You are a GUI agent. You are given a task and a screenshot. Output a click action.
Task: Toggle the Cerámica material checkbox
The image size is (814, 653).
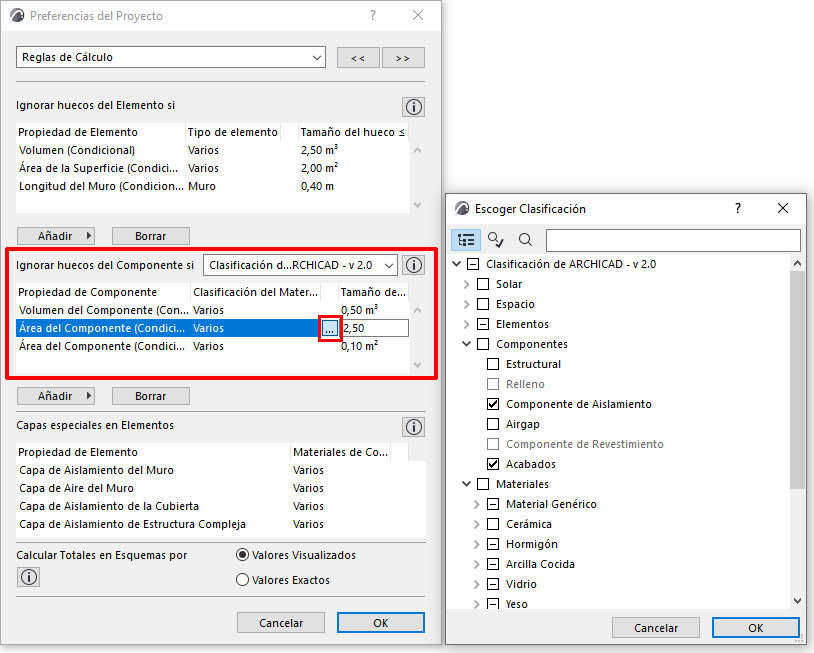(493, 524)
